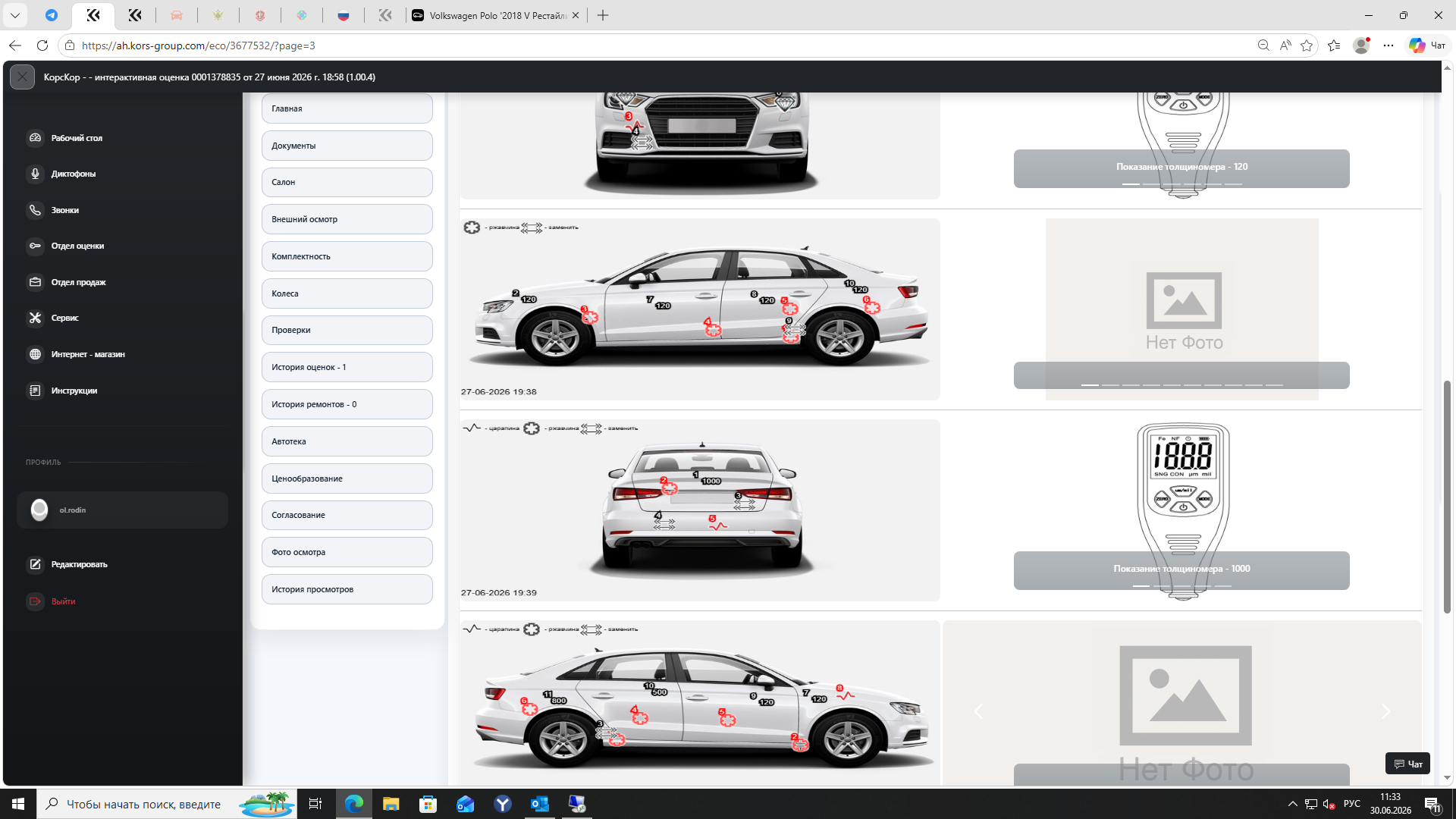
Task: Open File Explorer from the taskbar
Action: pyautogui.click(x=391, y=804)
